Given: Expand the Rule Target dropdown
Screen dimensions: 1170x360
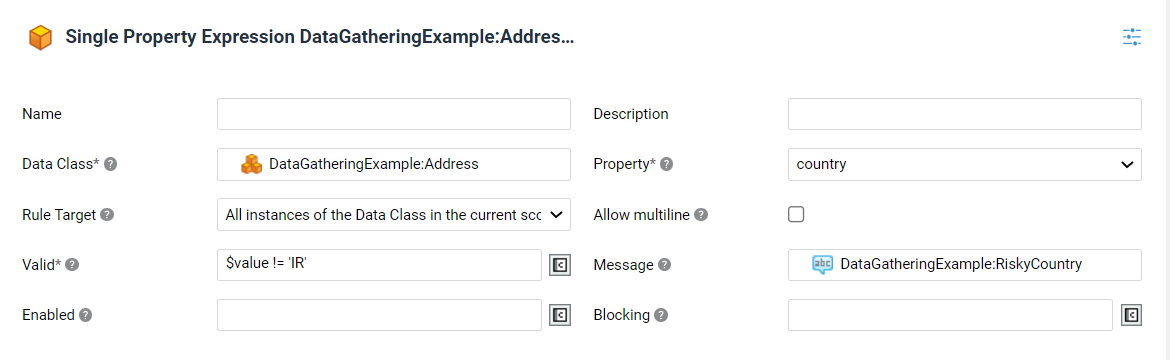Looking at the screenshot, I should [x=394, y=214].
